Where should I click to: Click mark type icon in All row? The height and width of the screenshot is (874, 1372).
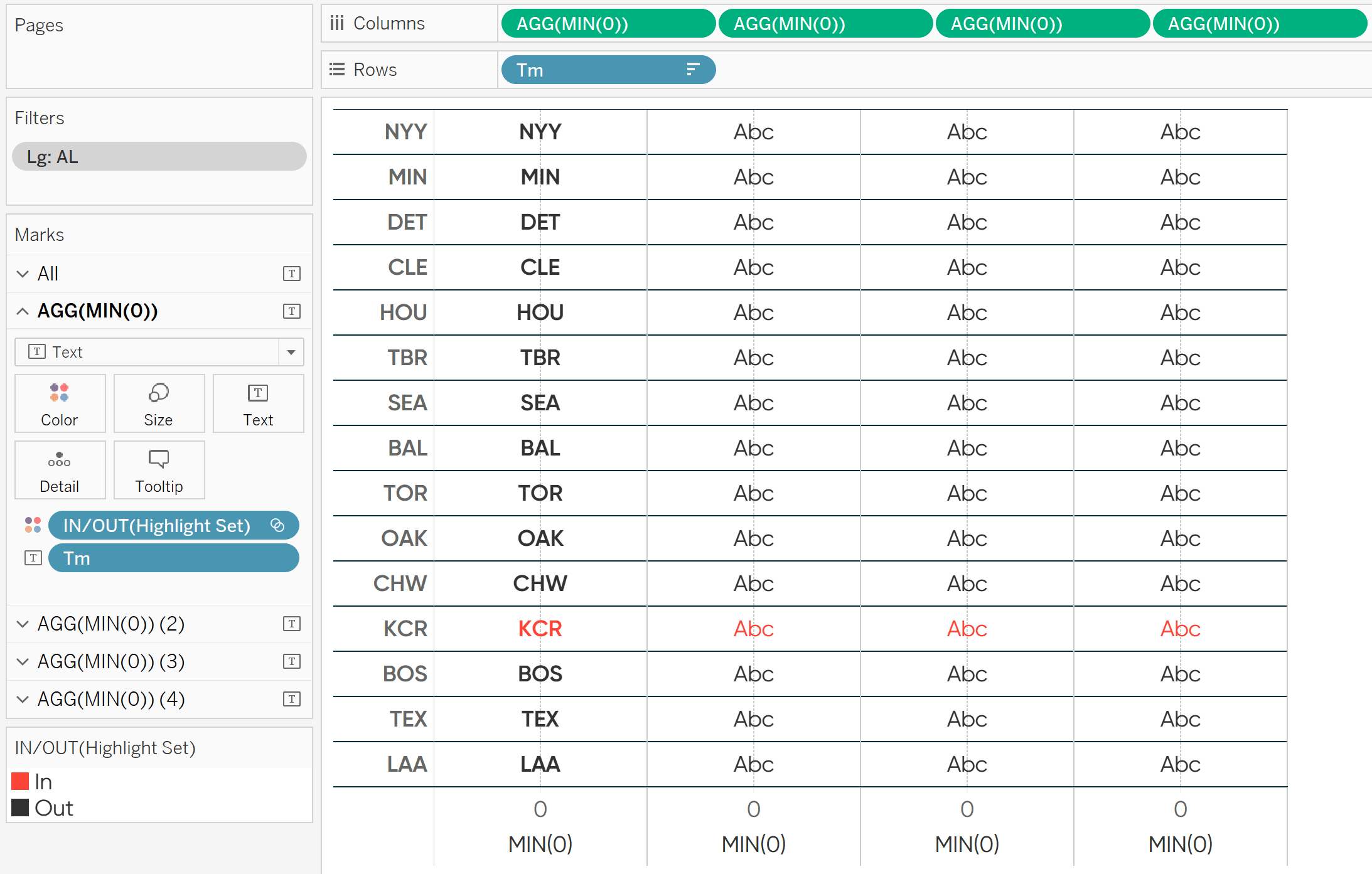pyautogui.click(x=292, y=274)
